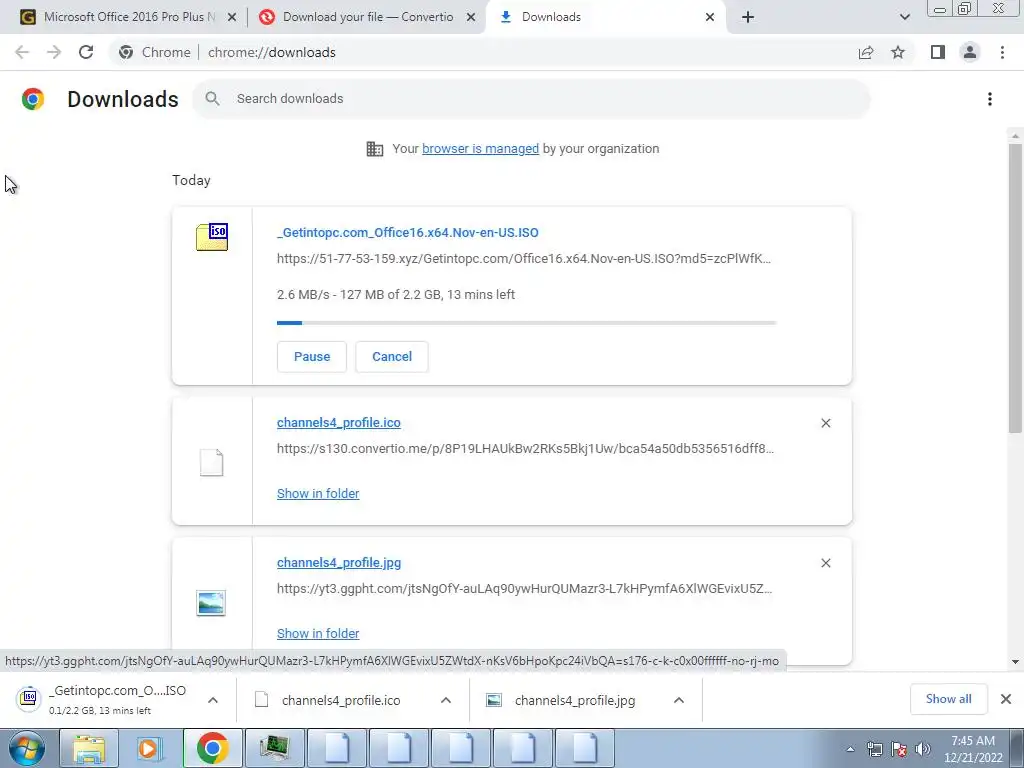Click the volume speaker icon in system tray

(x=923, y=749)
